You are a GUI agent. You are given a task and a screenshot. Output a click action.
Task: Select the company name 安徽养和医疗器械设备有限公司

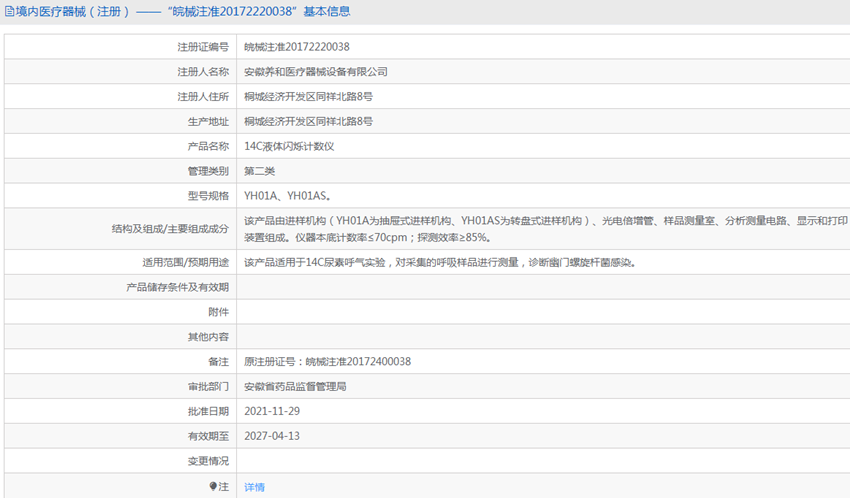(315, 72)
